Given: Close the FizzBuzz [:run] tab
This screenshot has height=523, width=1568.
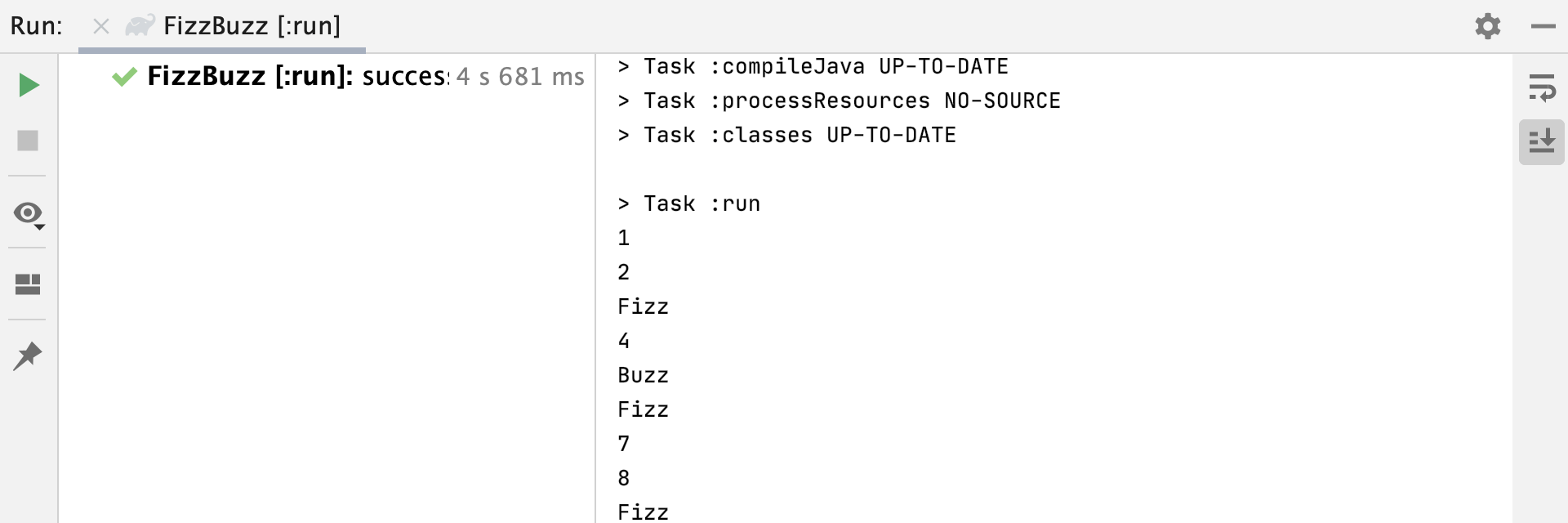Looking at the screenshot, I should [x=100, y=25].
